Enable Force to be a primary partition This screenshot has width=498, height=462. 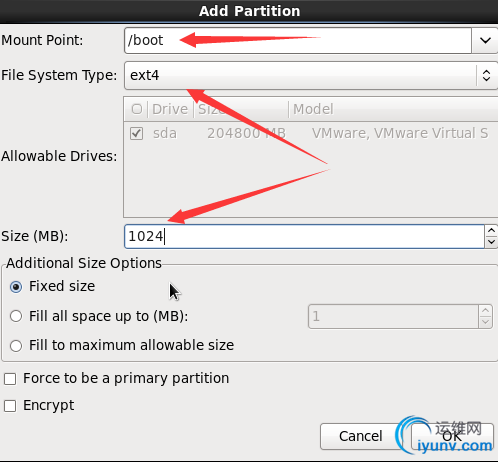(x=10, y=379)
